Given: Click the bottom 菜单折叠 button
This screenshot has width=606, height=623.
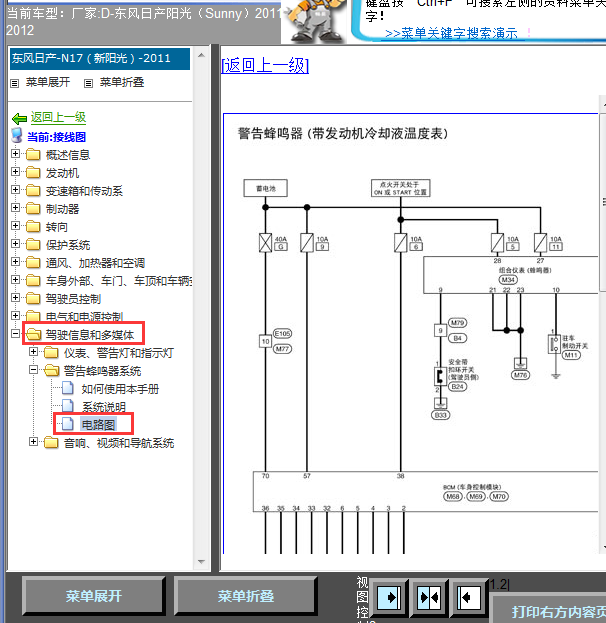Looking at the screenshot, I should click(246, 596).
